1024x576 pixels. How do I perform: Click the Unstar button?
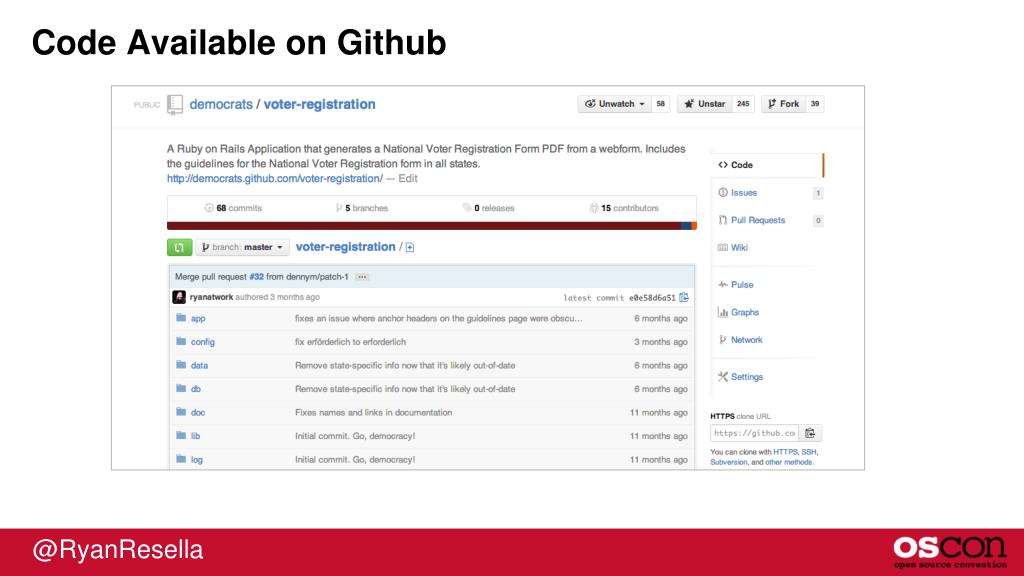pos(705,104)
